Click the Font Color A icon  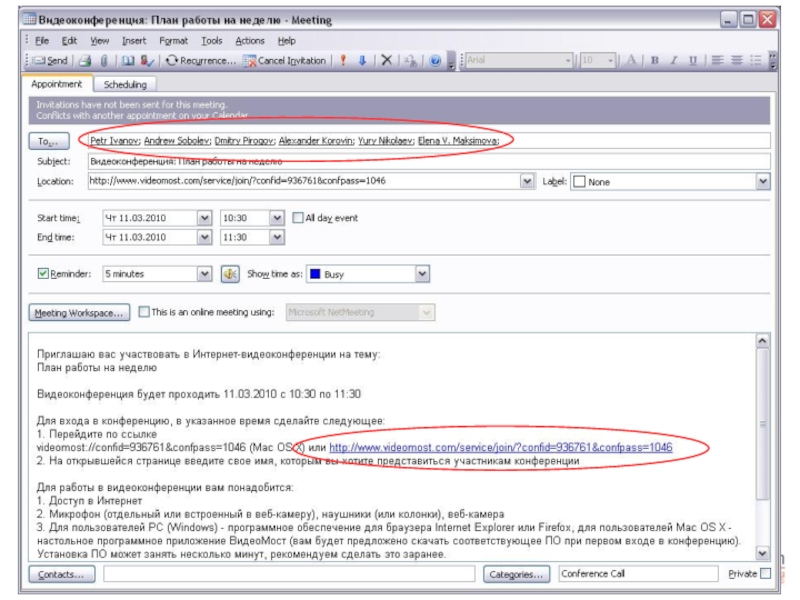[631, 60]
